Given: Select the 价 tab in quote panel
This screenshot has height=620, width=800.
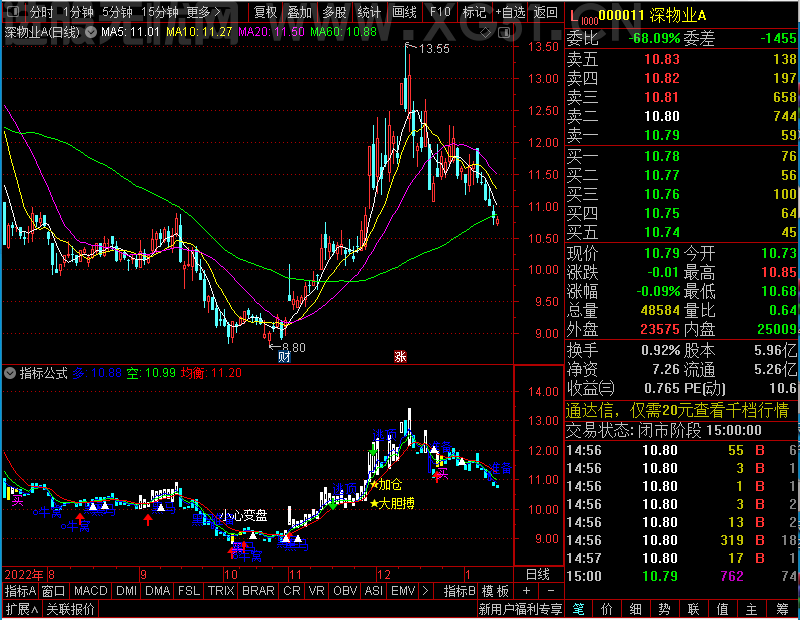Looking at the screenshot, I should [x=607, y=609].
